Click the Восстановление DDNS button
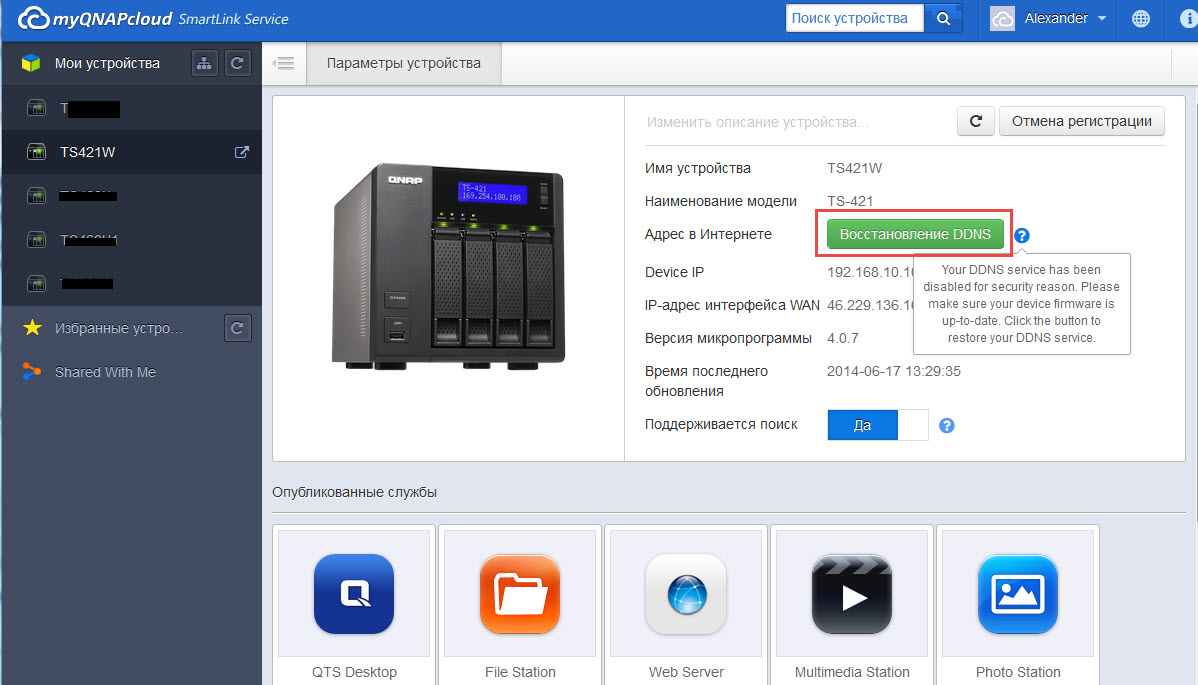 tap(915, 234)
